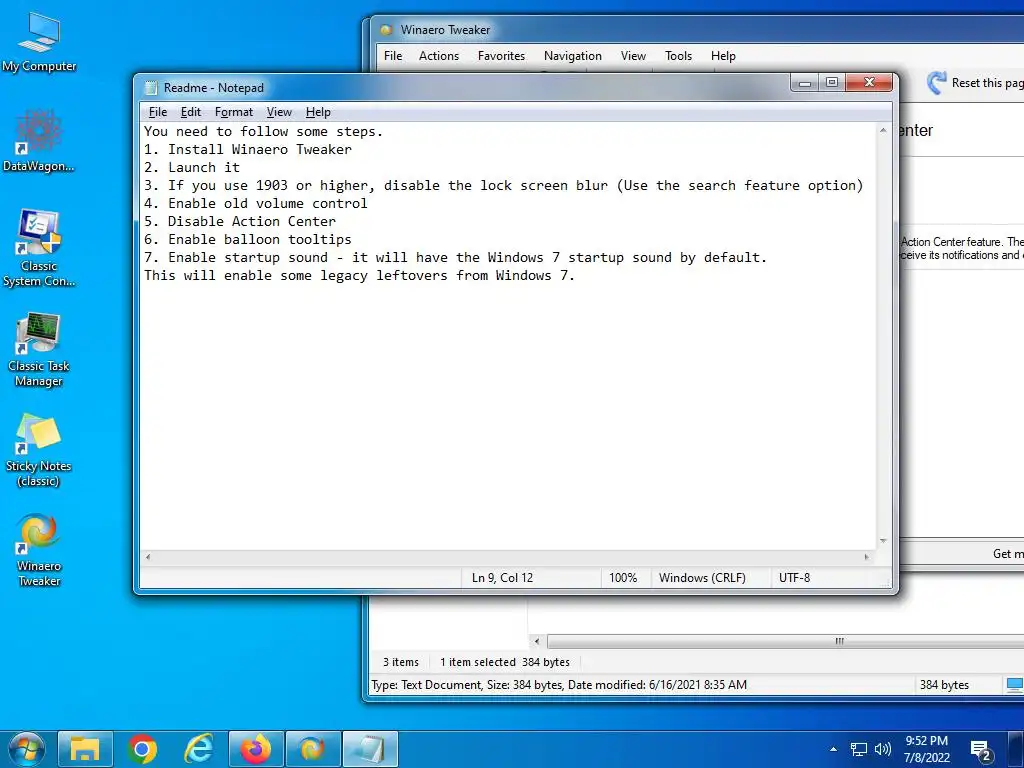Viewport: 1024px width, 768px height.
Task: Show hidden tray icons arrow
Action: click(x=833, y=749)
